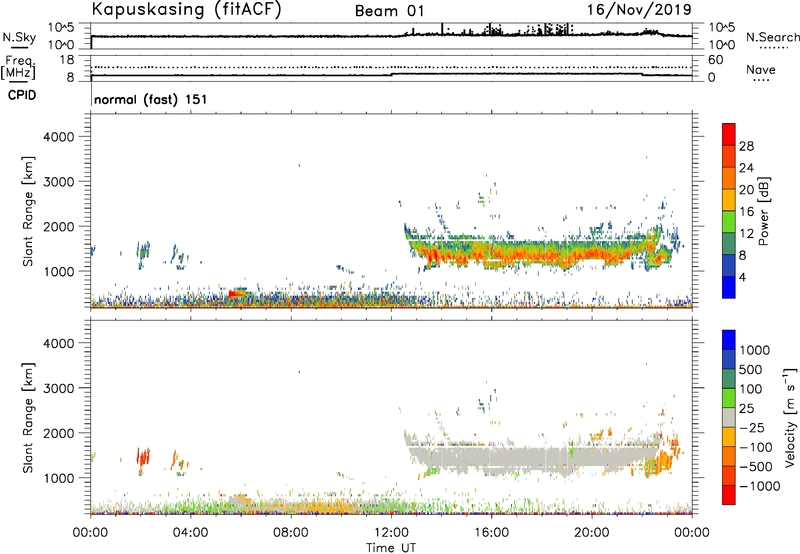Click the 'Slant Range [km]' label of the velocity panel
The width and height of the screenshot is (800, 554).
click(28, 418)
